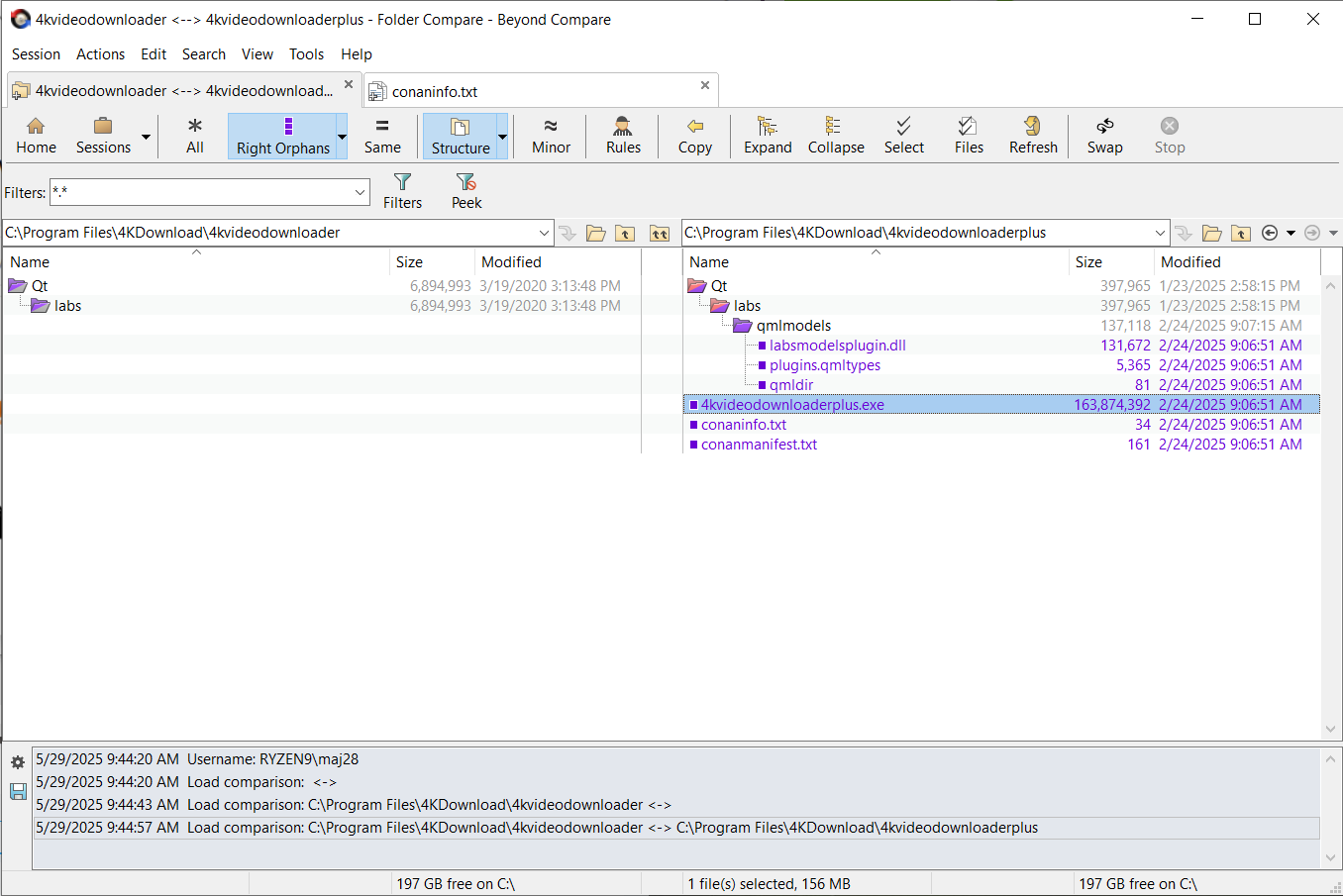
Task: Open the Sessions toolbar button
Action: point(103,136)
